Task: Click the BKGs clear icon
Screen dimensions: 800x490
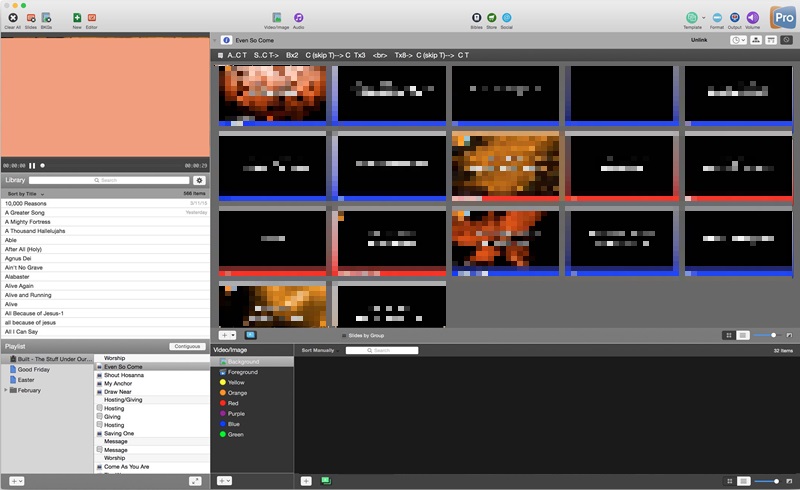Action: point(46,18)
